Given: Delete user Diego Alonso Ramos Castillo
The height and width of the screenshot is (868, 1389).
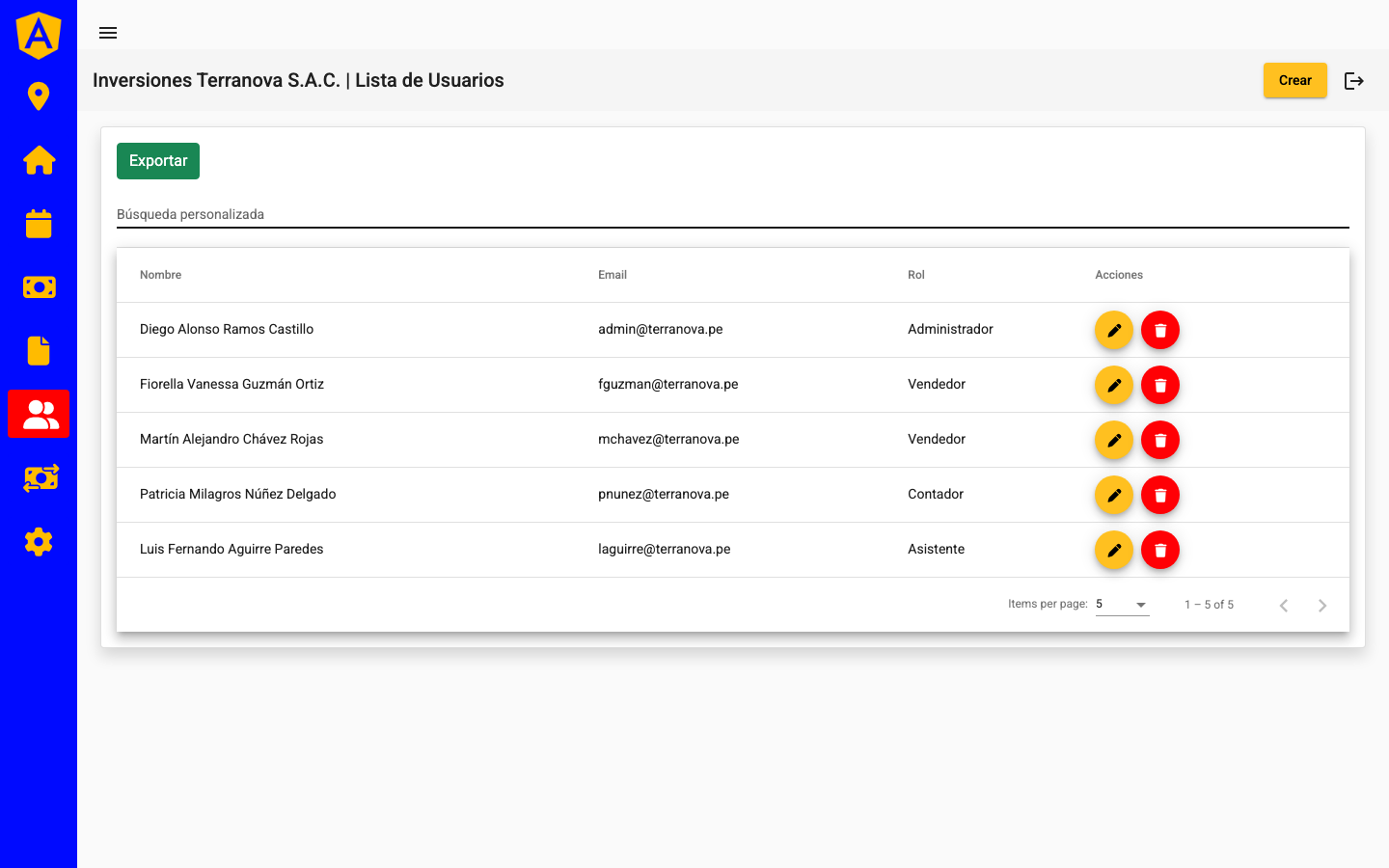Looking at the screenshot, I should coord(1160,331).
